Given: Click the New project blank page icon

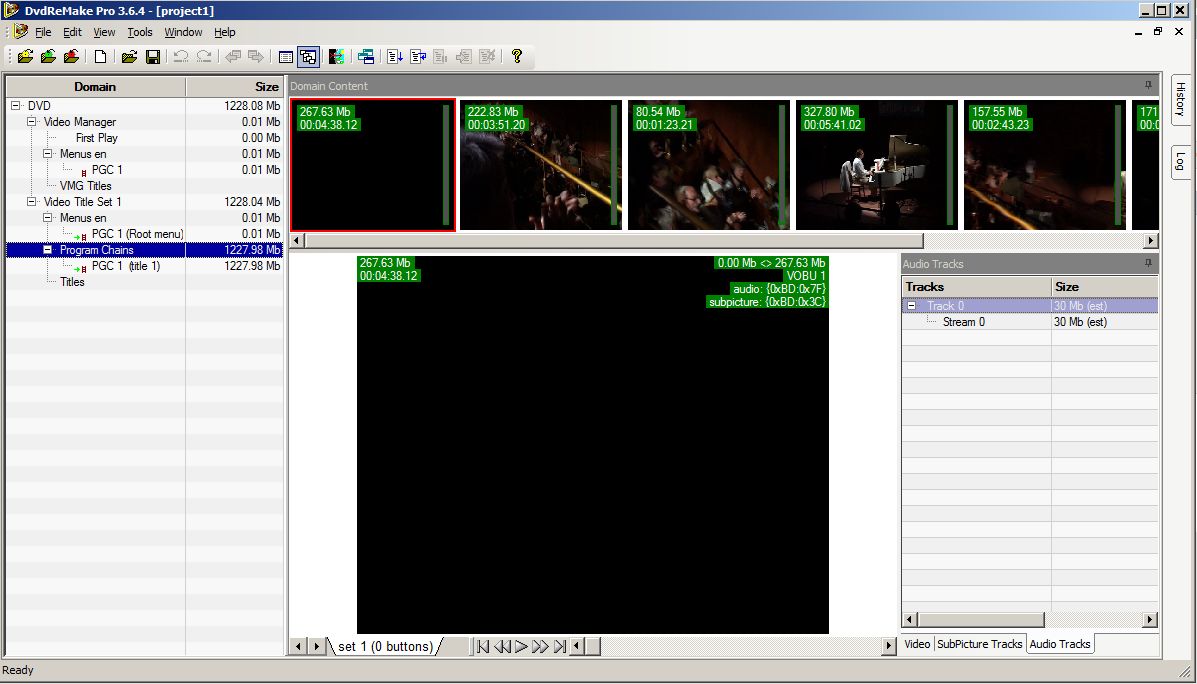Looking at the screenshot, I should (x=100, y=57).
